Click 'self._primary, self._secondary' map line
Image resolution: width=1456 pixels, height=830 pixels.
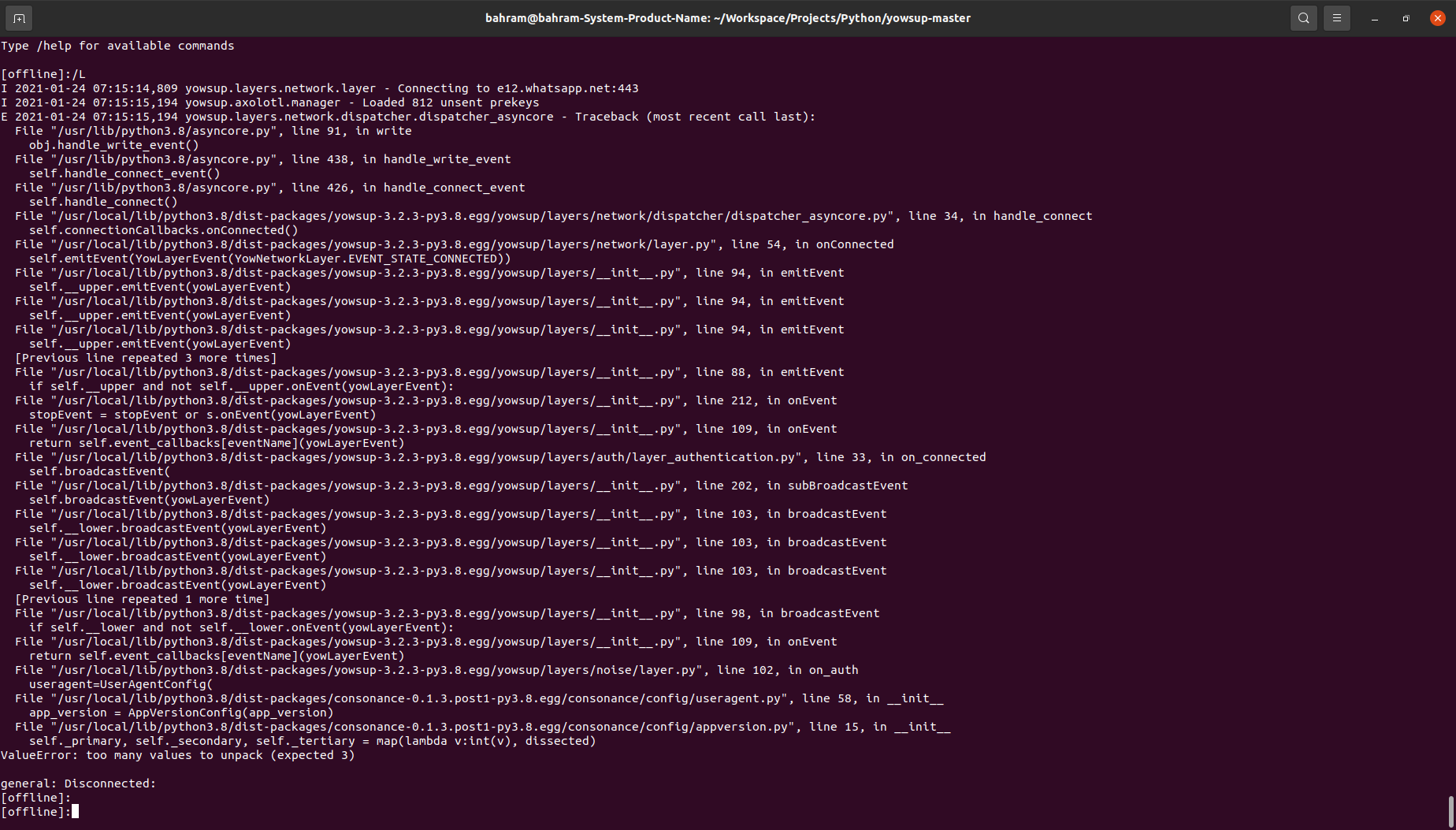point(312,741)
